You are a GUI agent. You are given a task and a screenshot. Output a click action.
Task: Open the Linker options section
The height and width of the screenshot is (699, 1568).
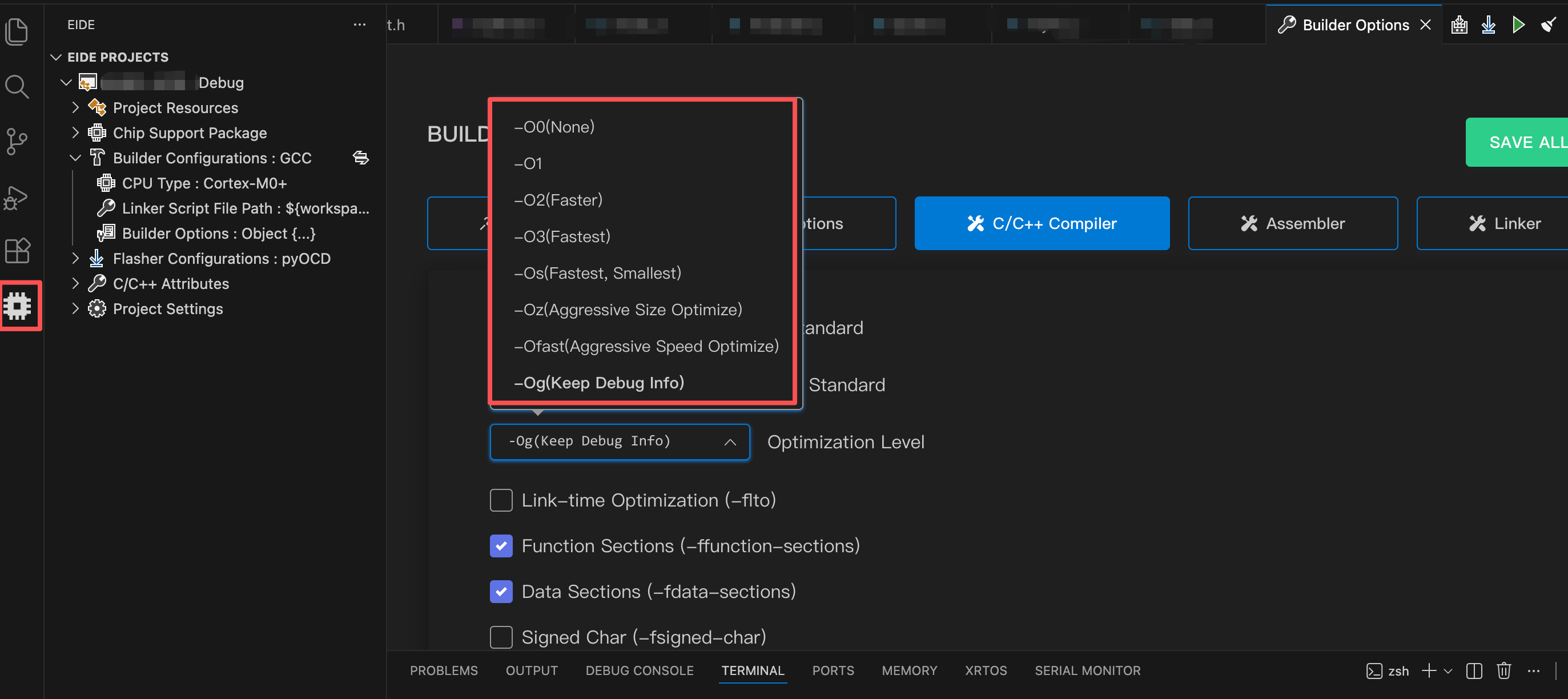pos(1504,223)
